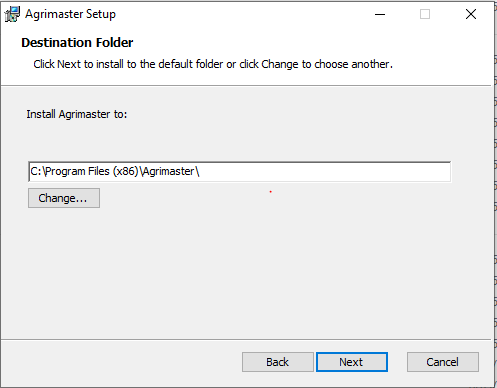The width and height of the screenshot is (497, 388).
Task: Cancel the Agrimaster installation
Action: 443,362
